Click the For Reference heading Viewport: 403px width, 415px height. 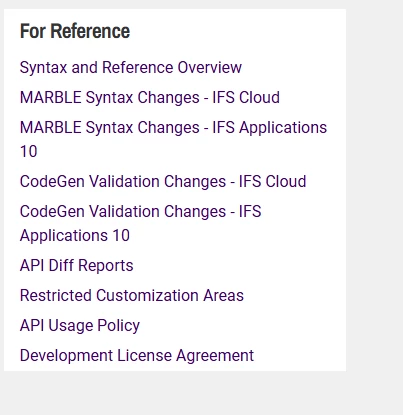click(75, 31)
